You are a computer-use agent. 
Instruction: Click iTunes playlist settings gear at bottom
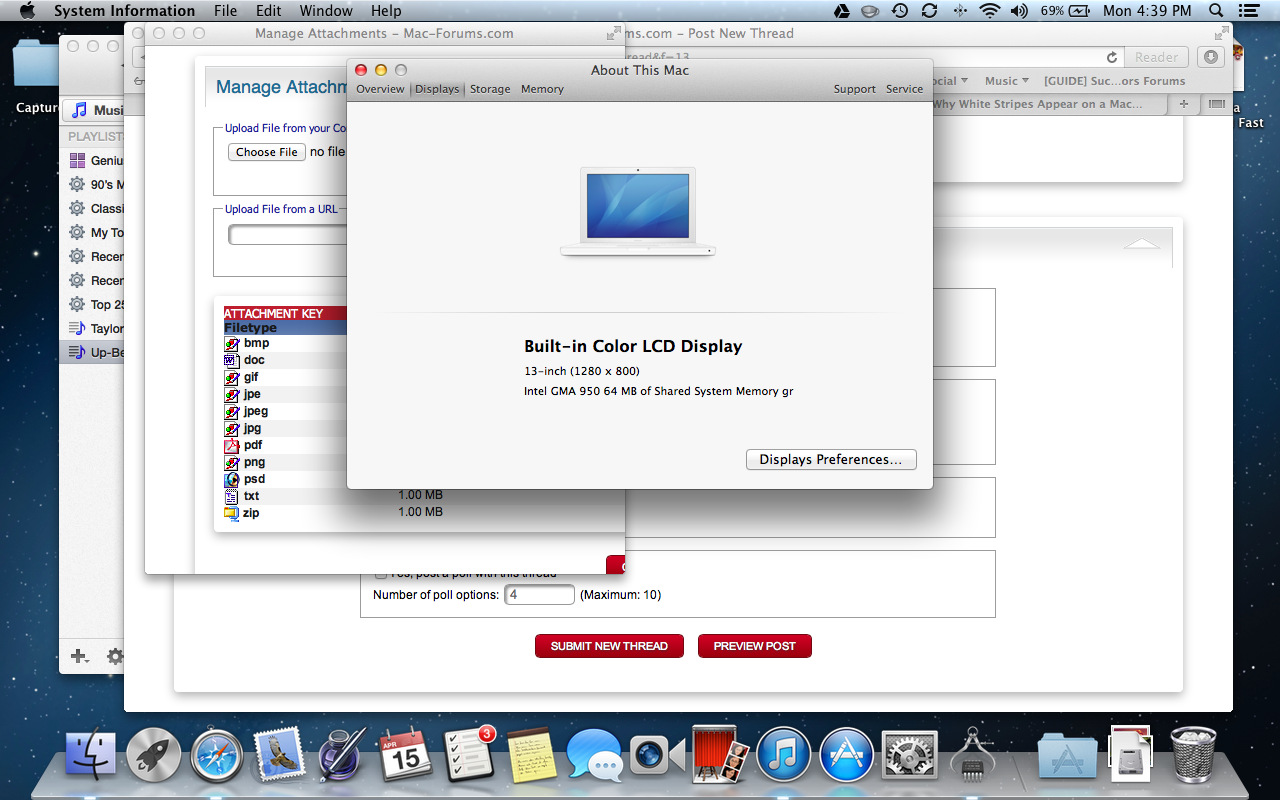[x=116, y=656]
